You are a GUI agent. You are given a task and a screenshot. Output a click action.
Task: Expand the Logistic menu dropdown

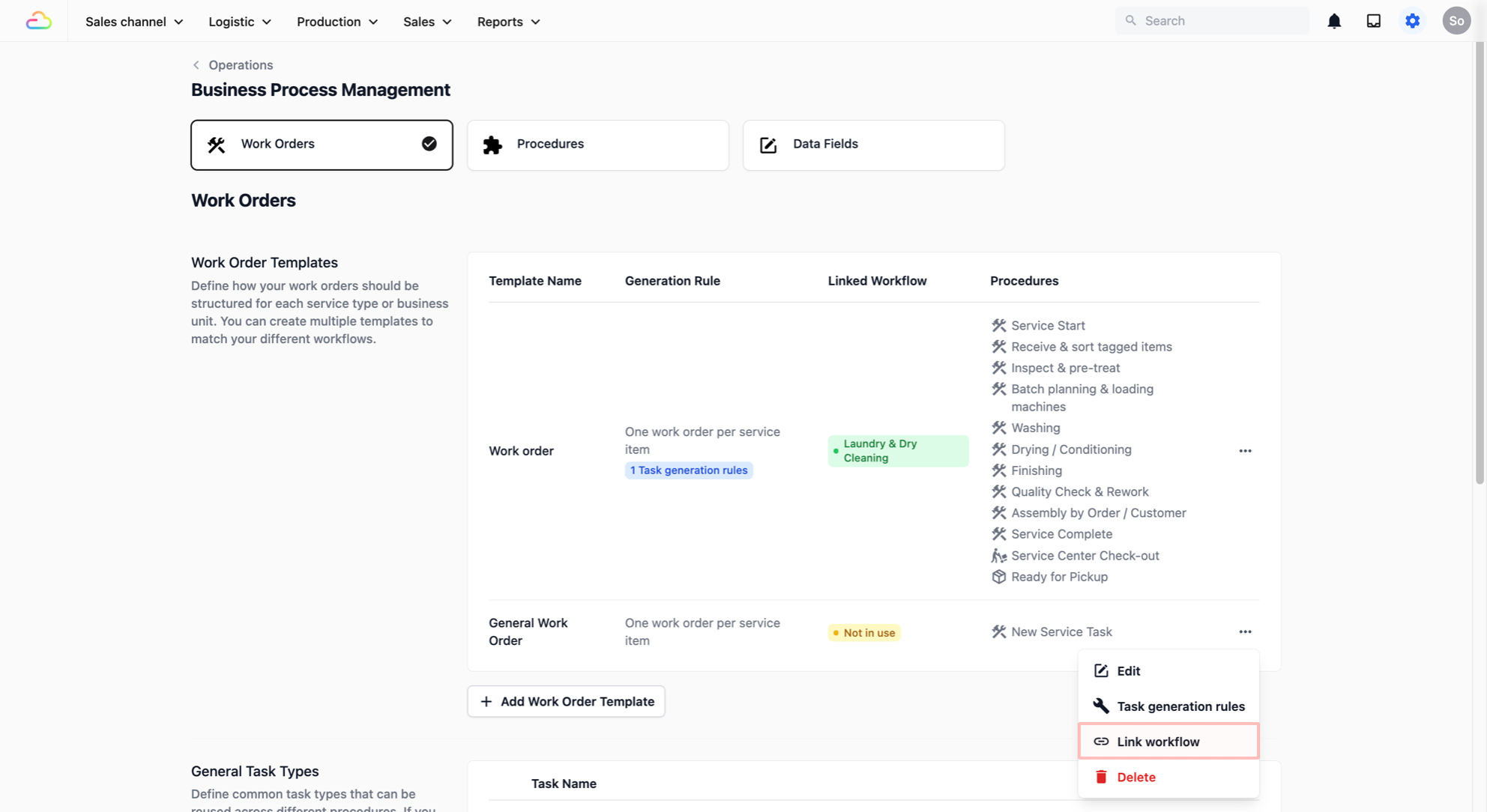tap(240, 22)
